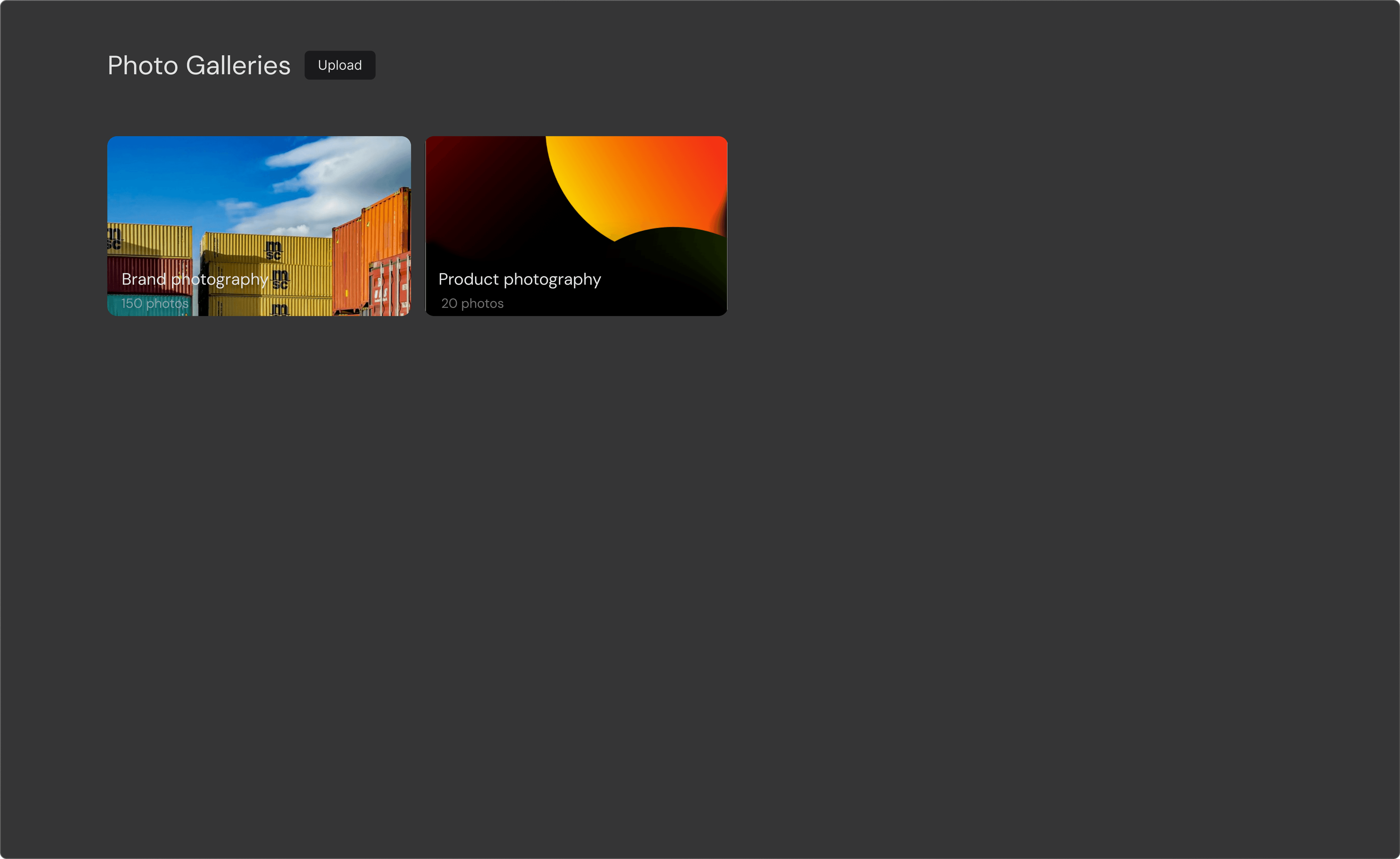Select the 150 photos label
The height and width of the screenshot is (859, 1400).
coord(155,303)
